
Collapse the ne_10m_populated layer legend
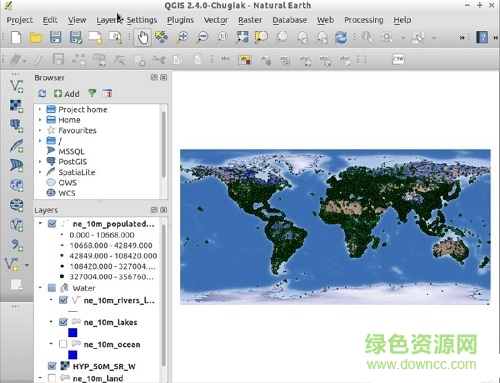[40, 223]
